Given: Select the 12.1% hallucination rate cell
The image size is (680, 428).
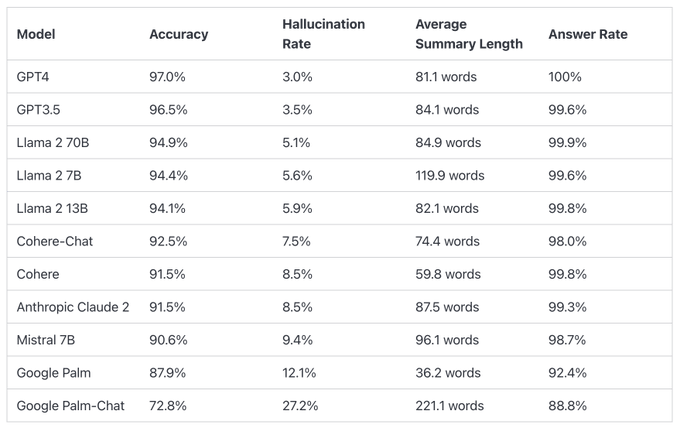Looking at the screenshot, I should [x=299, y=373].
